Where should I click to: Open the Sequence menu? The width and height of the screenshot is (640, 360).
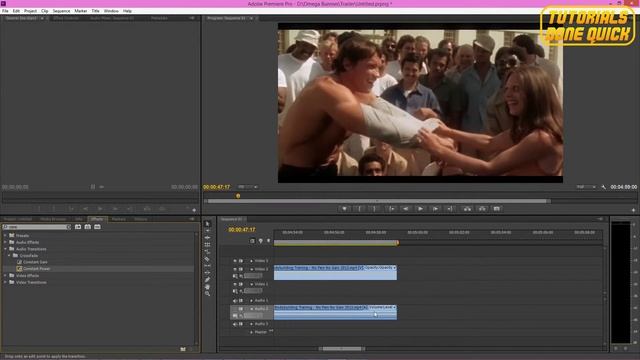[x=61, y=11]
